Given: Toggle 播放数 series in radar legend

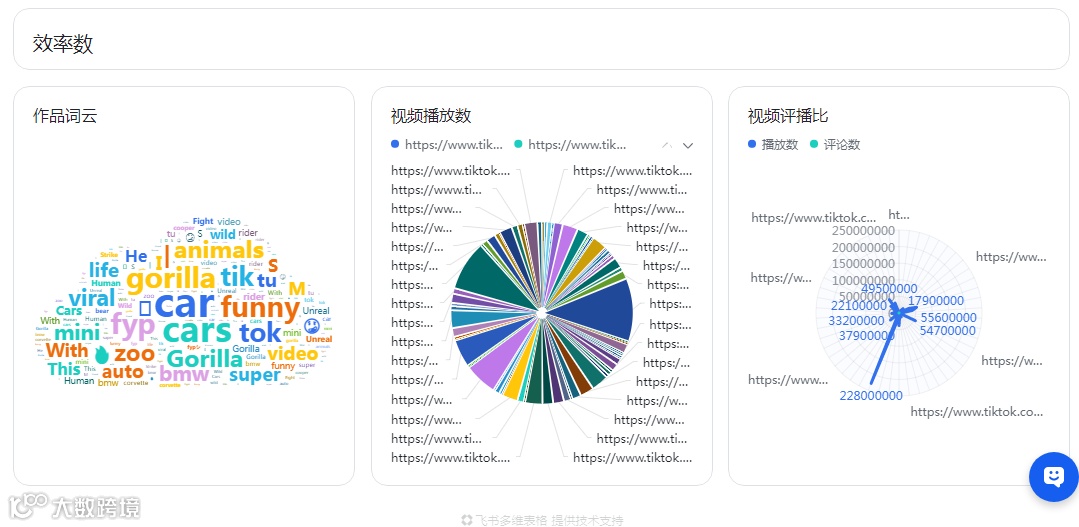Looking at the screenshot, I should click(773, 144).
